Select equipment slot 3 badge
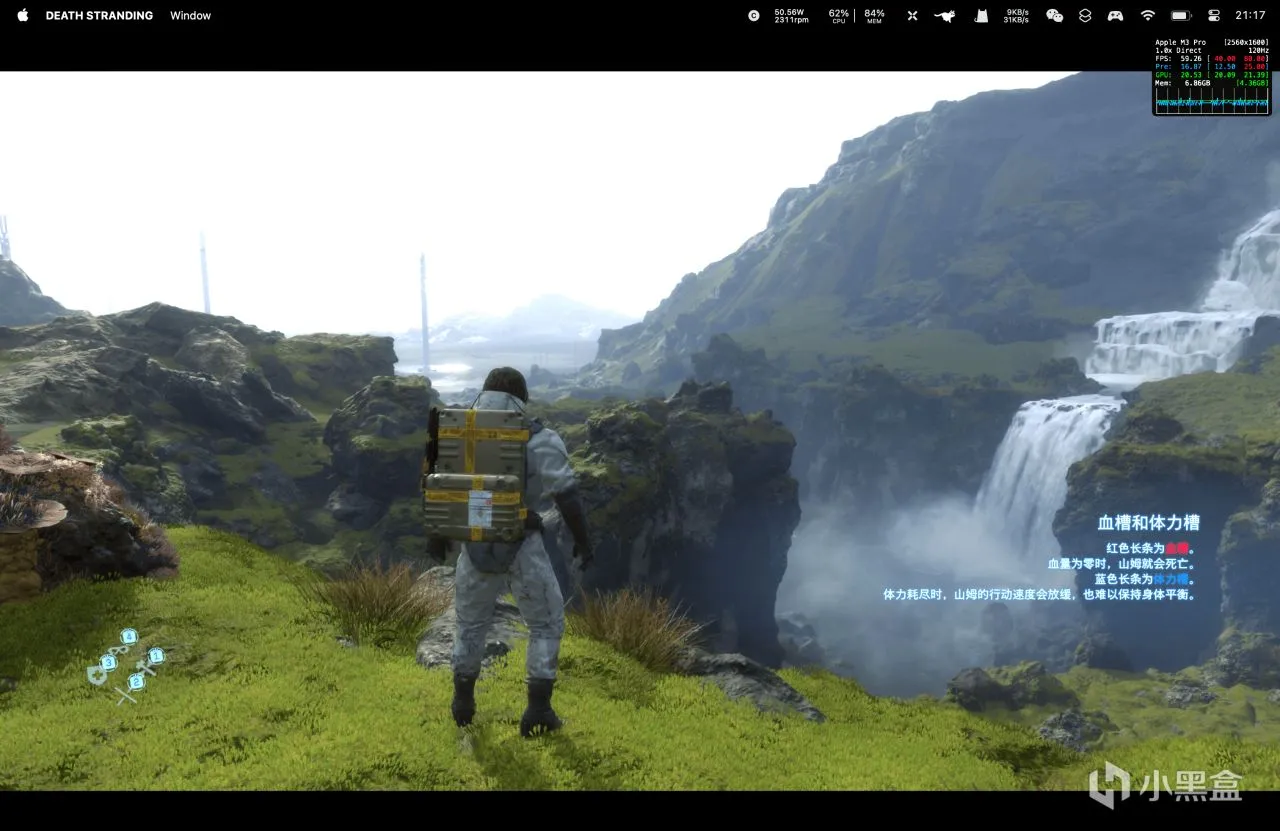The width and height of the screenshot is (1280, 831). (x=109, y=662)
